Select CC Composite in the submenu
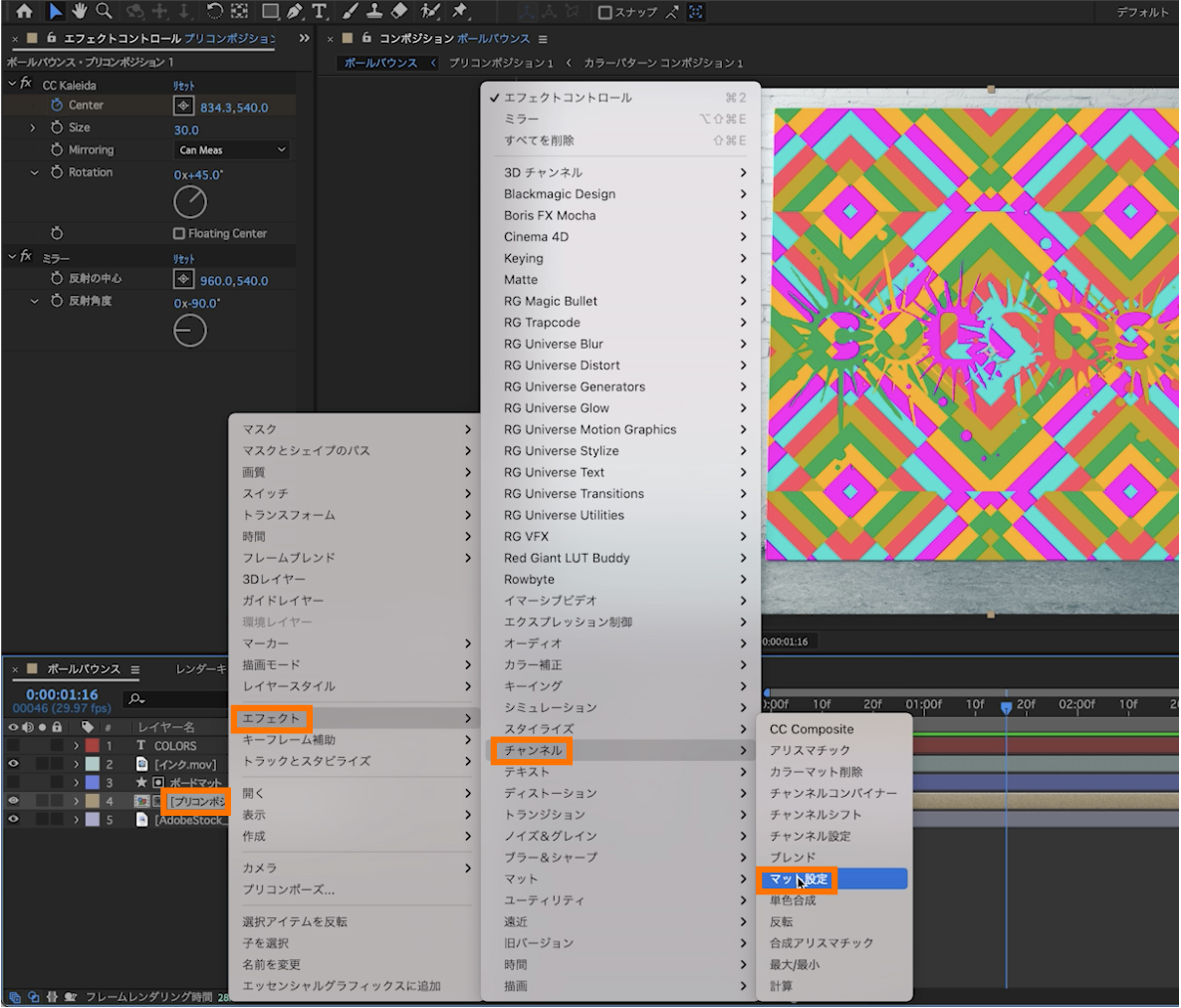The height and width of the screenshot is (1008, 1181). (811, 729)
